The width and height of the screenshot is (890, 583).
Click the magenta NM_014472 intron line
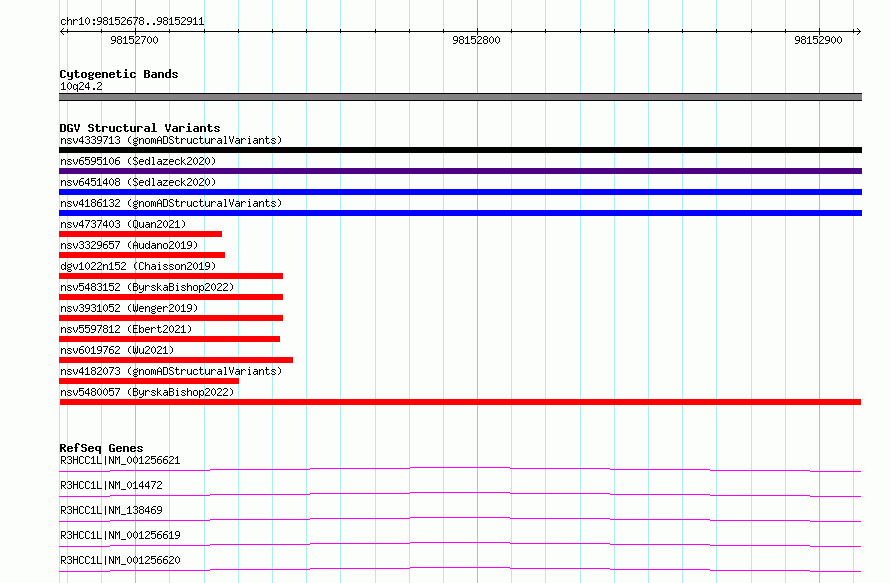460,494
